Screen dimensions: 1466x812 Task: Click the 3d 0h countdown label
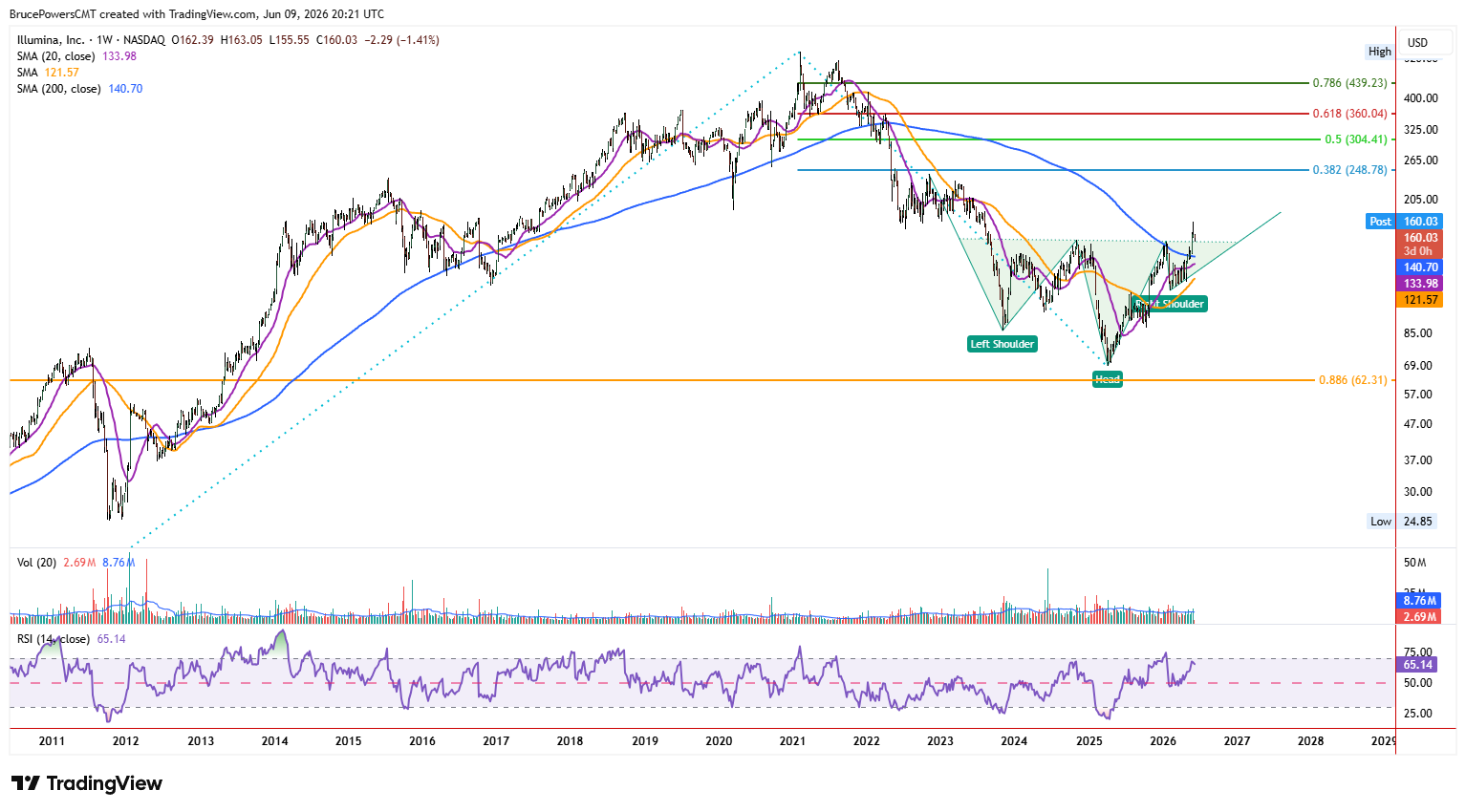coord(1418,251)
